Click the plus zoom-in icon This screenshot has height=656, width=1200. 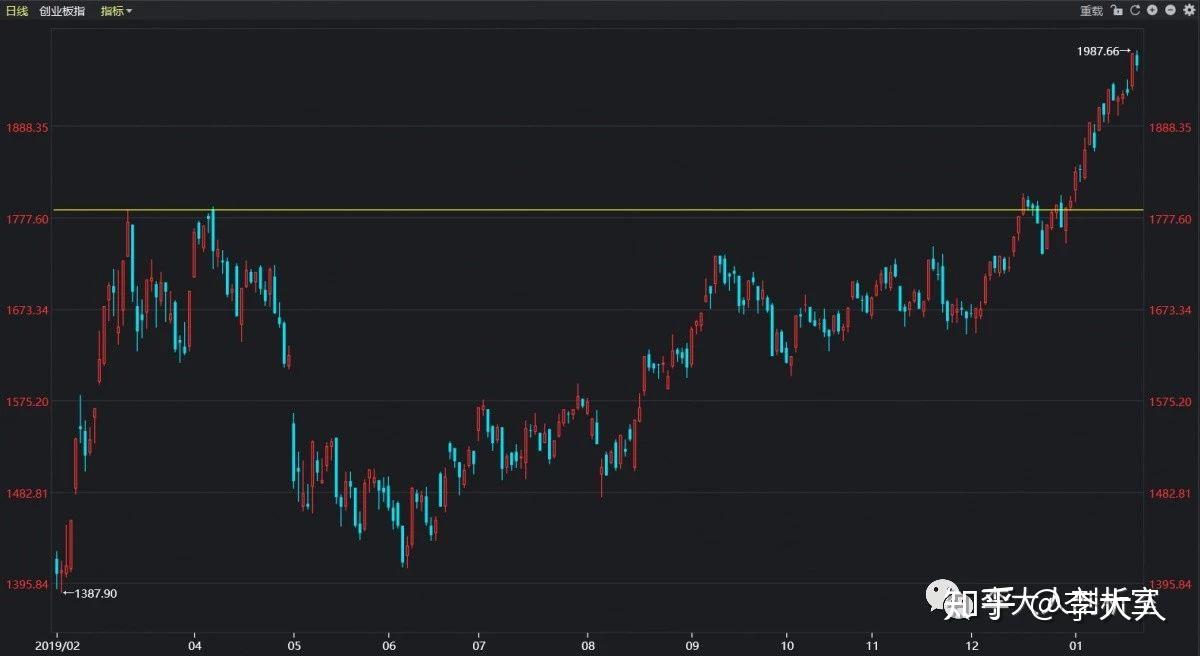[1153, 11]
